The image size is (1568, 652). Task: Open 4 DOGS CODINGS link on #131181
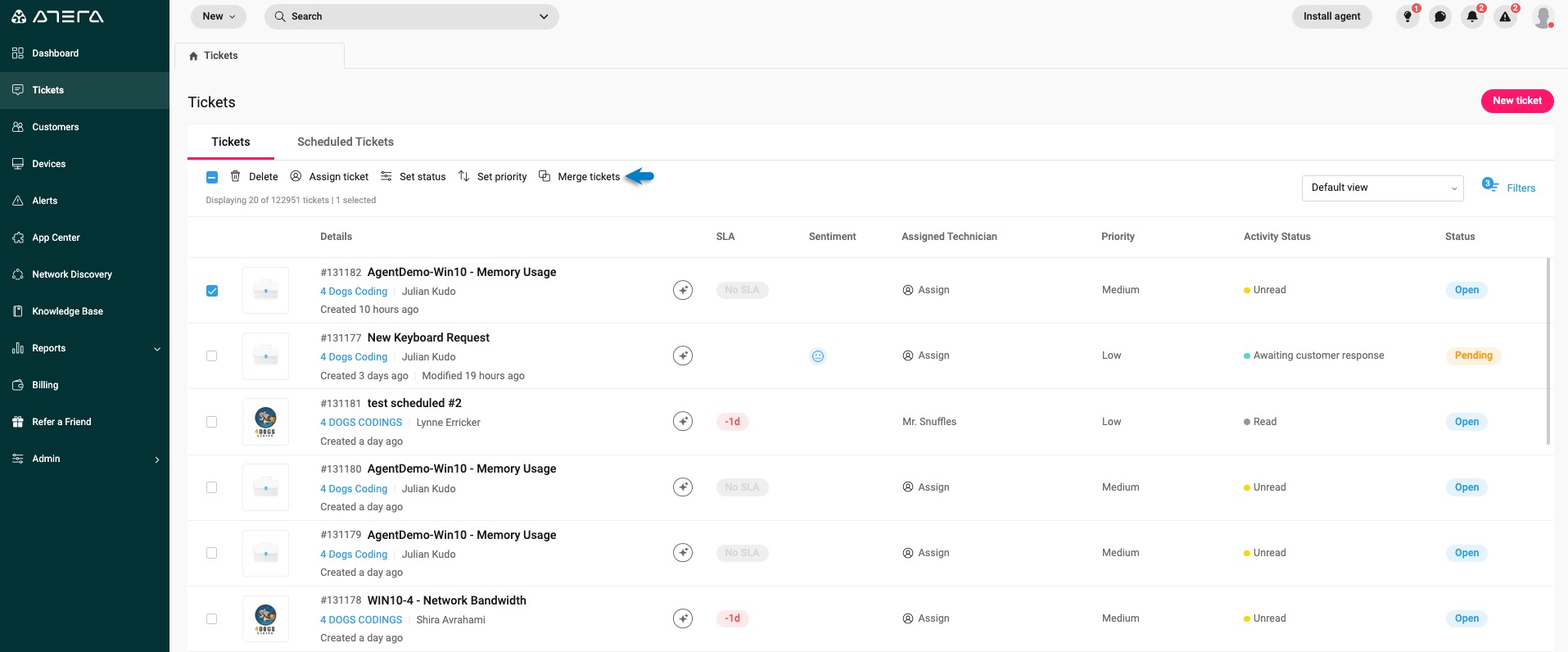click(361, 423)
